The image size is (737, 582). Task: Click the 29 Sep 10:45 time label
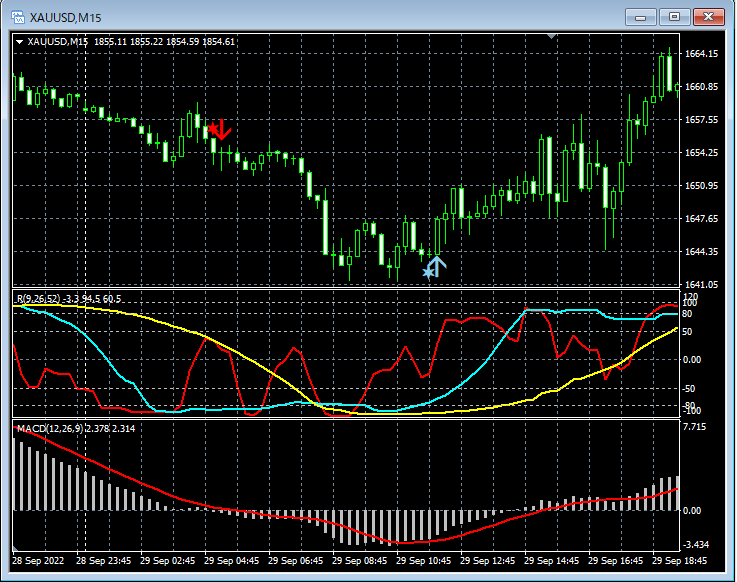click(x=423, y=561)
